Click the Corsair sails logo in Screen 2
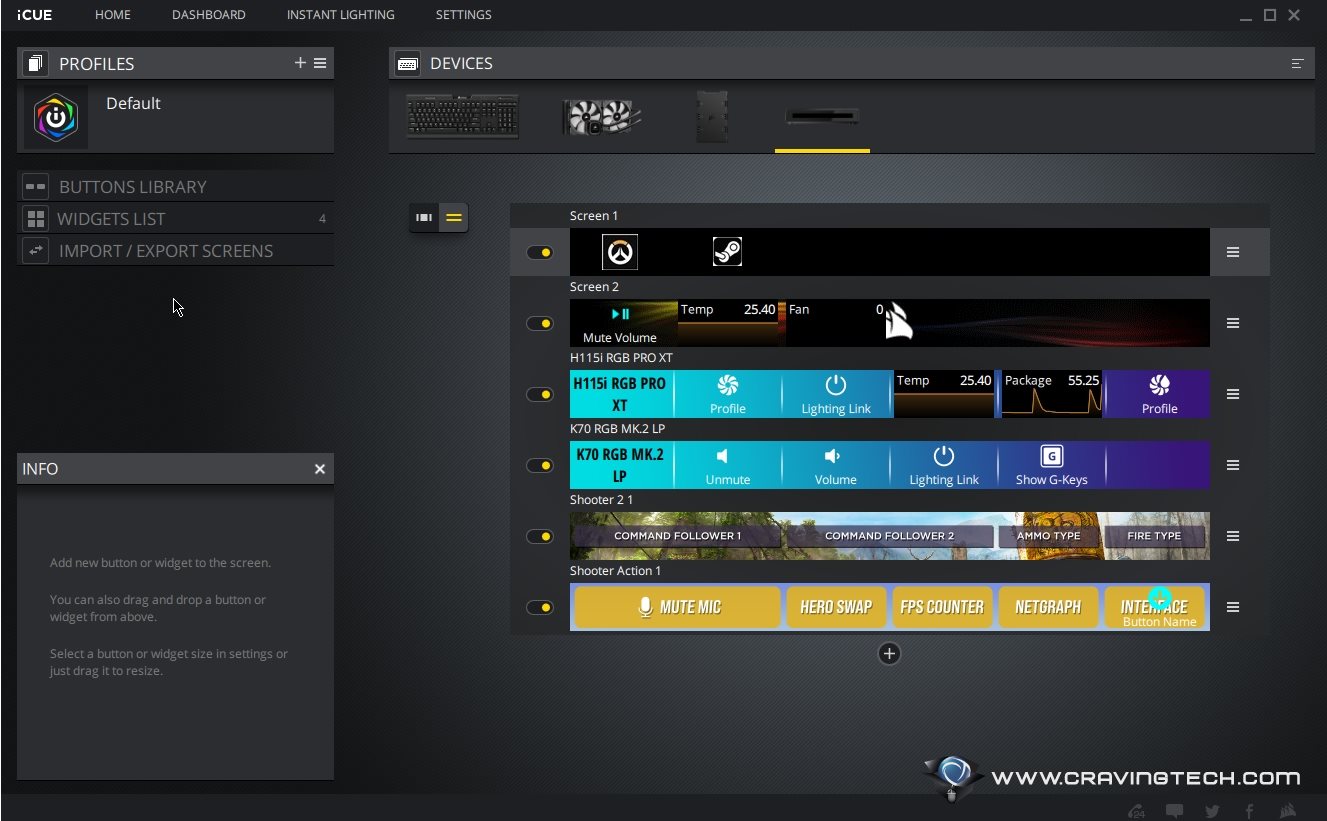This screenshot has height=821, width=1327. pos(901,323)
